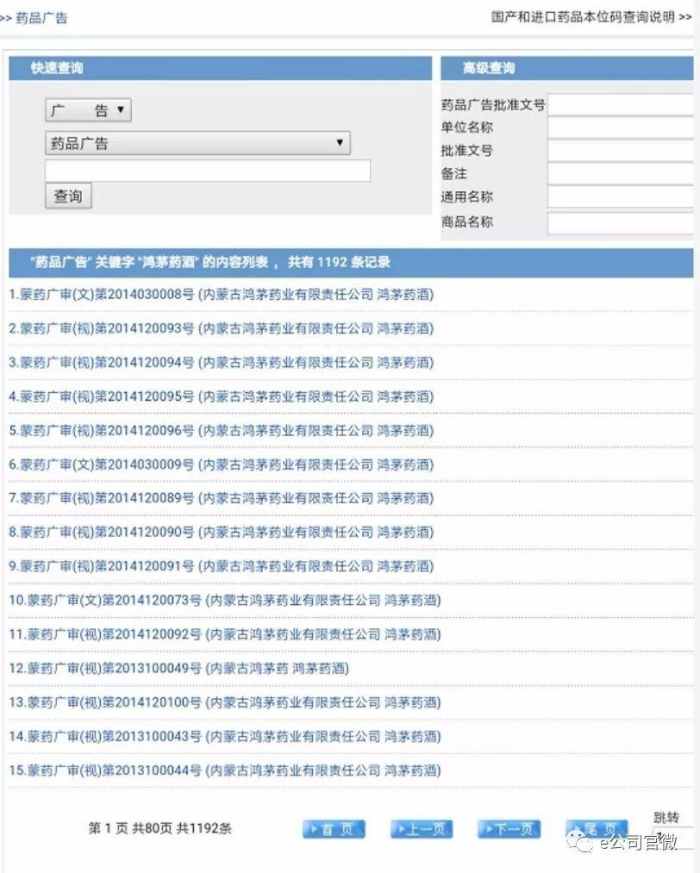Image resolution: width=700 pixels, height=873 pixels.
Task: Open record 7 蒙药广审(视)第2014120089号
Action: point(221,498)
